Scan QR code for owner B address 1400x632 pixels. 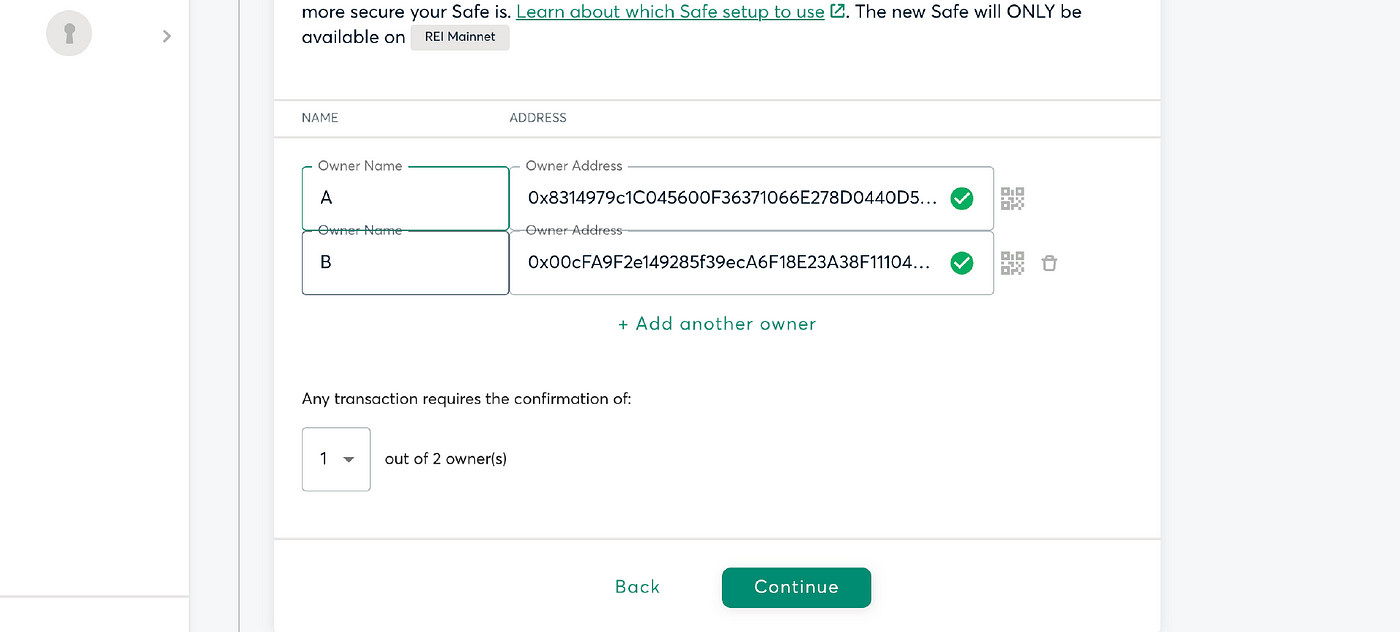[x=1012, y=263]
